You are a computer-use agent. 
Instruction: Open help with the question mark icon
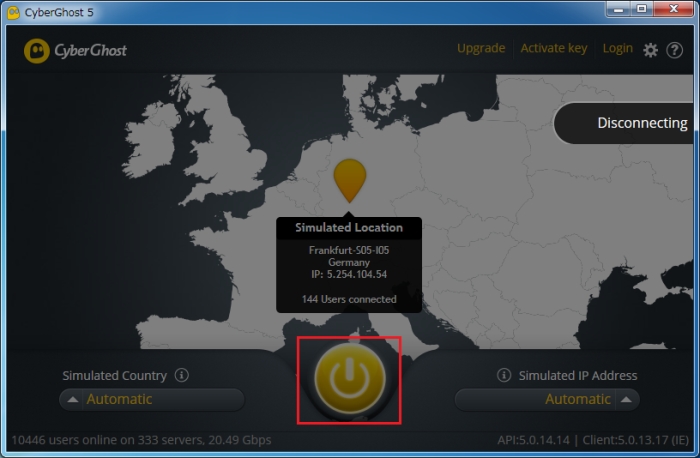(x=674, y=50)
